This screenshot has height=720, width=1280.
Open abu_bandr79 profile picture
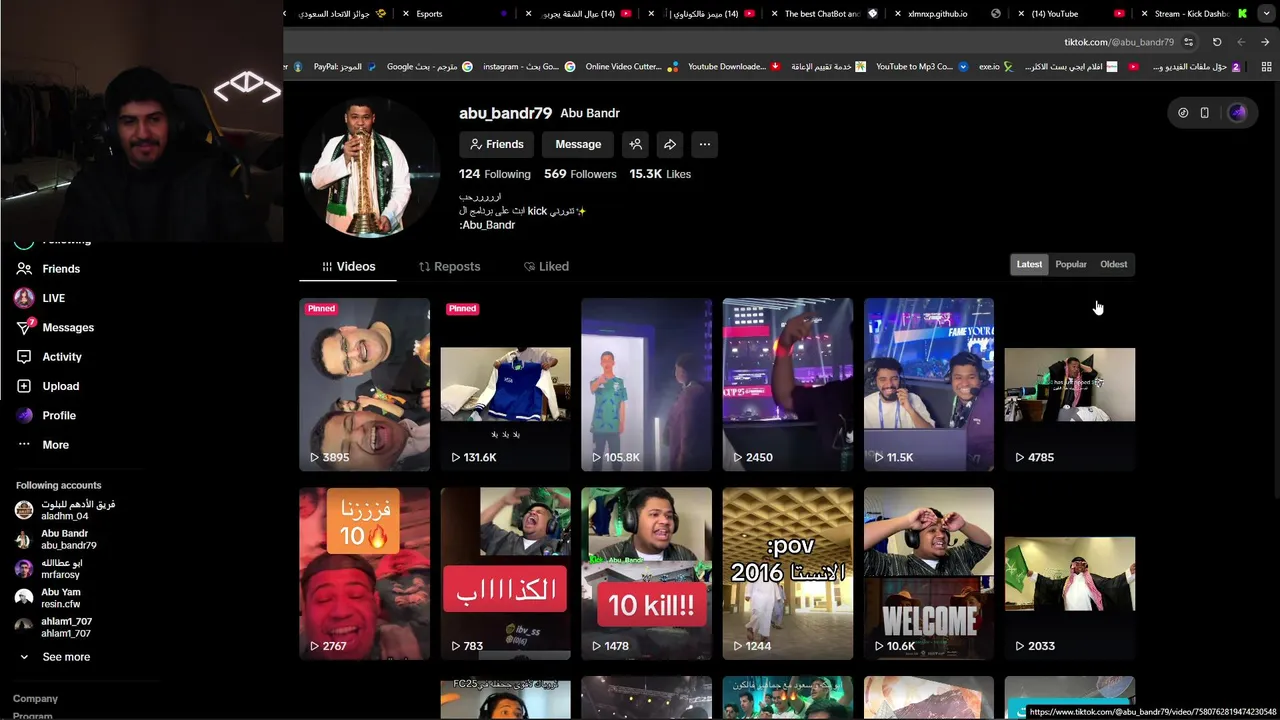(369, 167)
